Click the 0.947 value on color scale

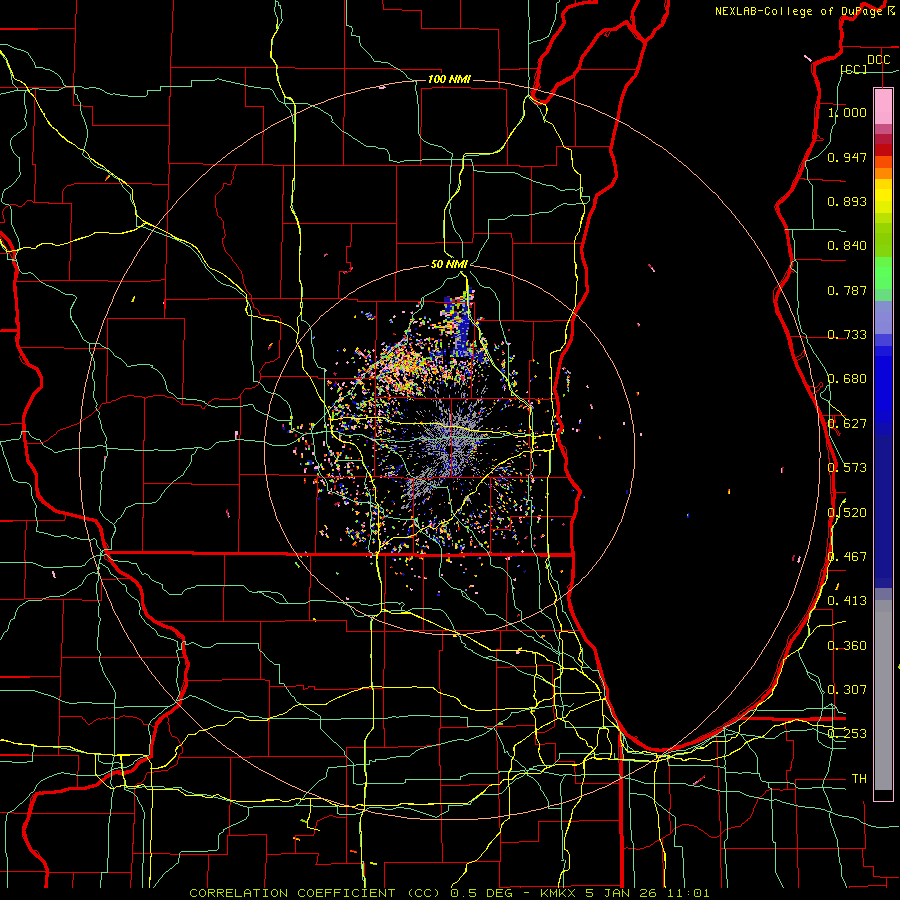[847, 157]
